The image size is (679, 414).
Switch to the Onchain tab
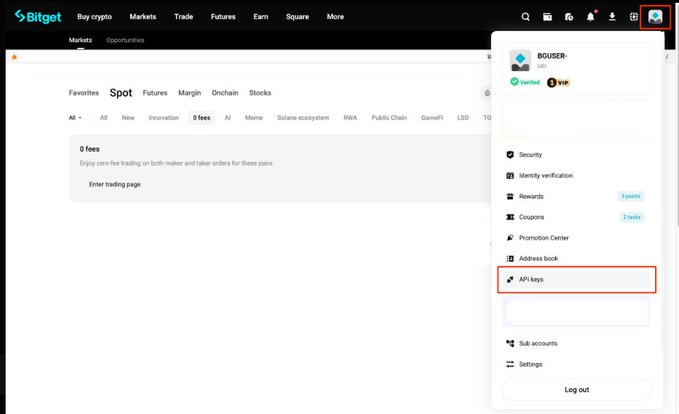[225, 93]
